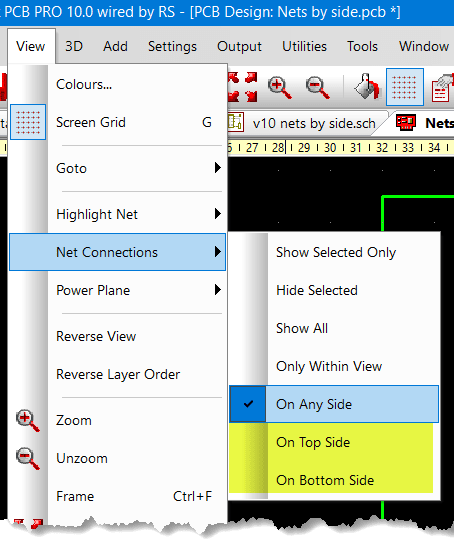Screen dimensions: 454x543
Task: Click the PCB board icon on Nets tab
Action: 406,123
